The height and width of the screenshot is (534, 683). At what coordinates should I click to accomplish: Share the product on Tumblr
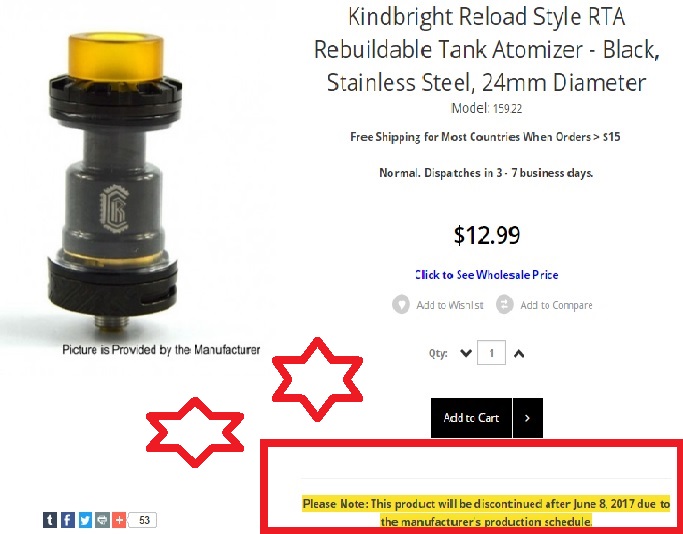(50, 520)
